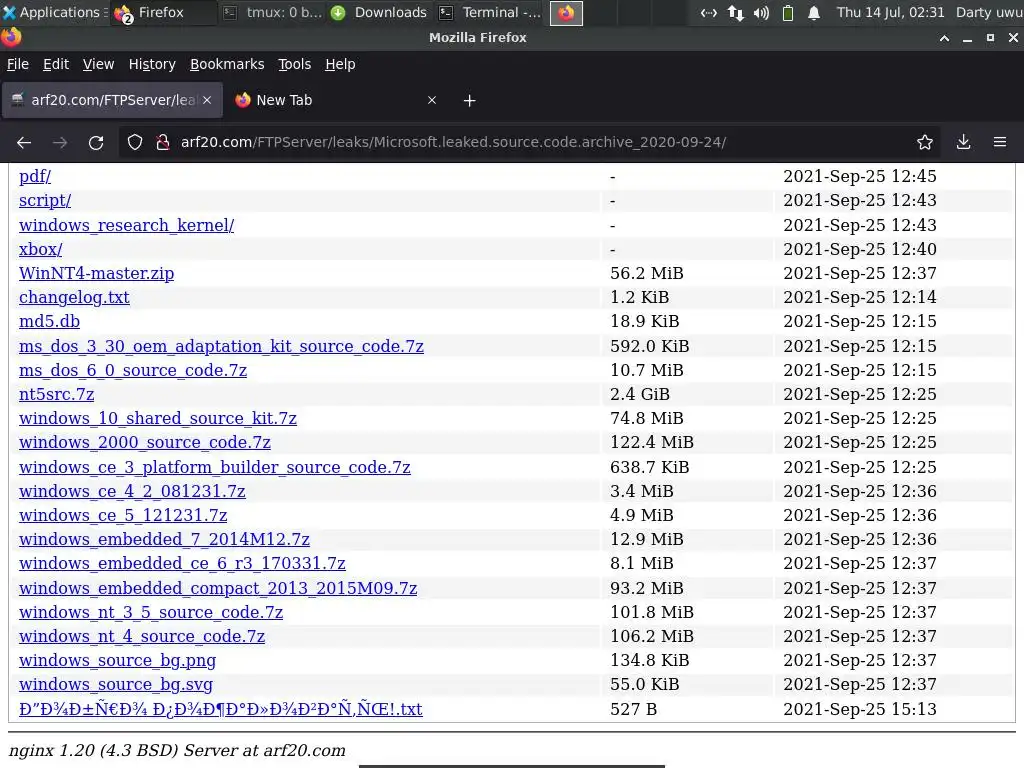The height and width of the screenshot is (768, 1024).
Task: Switch to Terminal taskbar window
Action: tap(490, 12)
